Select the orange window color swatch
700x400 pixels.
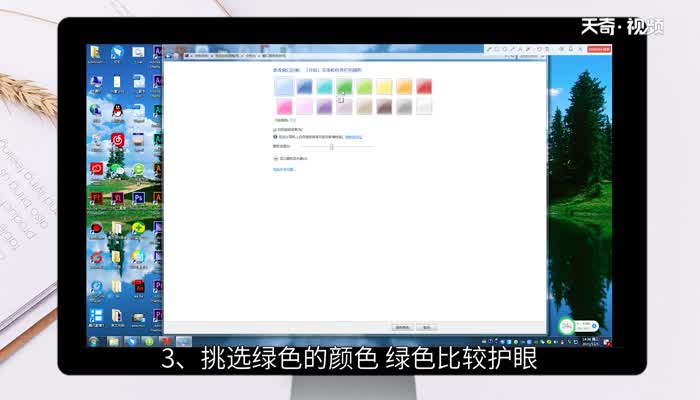click(404, 87)
